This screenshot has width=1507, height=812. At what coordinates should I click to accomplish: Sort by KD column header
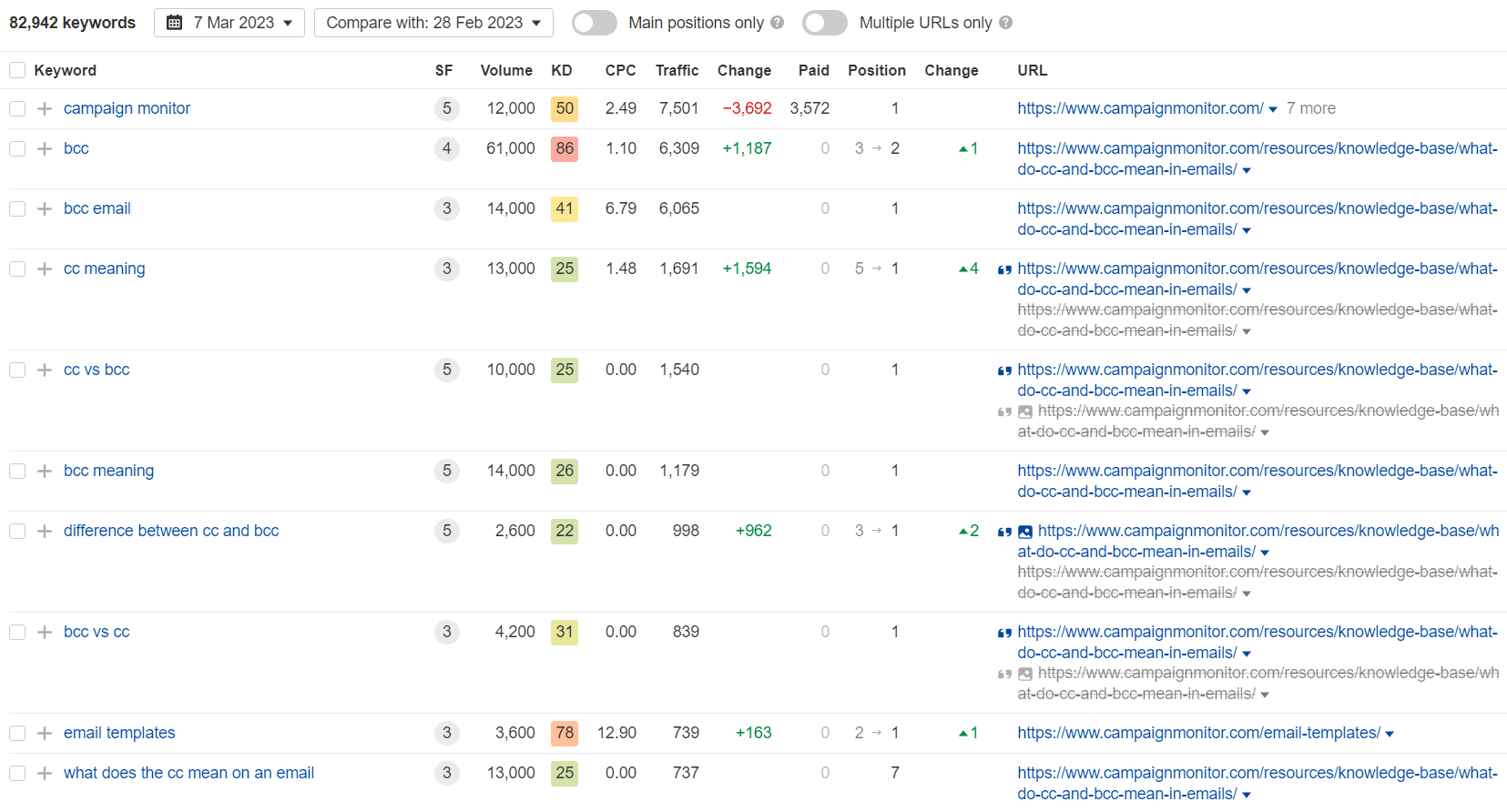click(x=562, y=70)
